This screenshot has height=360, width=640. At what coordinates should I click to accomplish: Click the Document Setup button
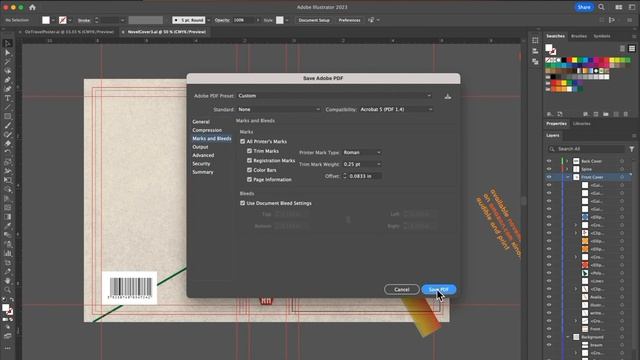[314, 20]
